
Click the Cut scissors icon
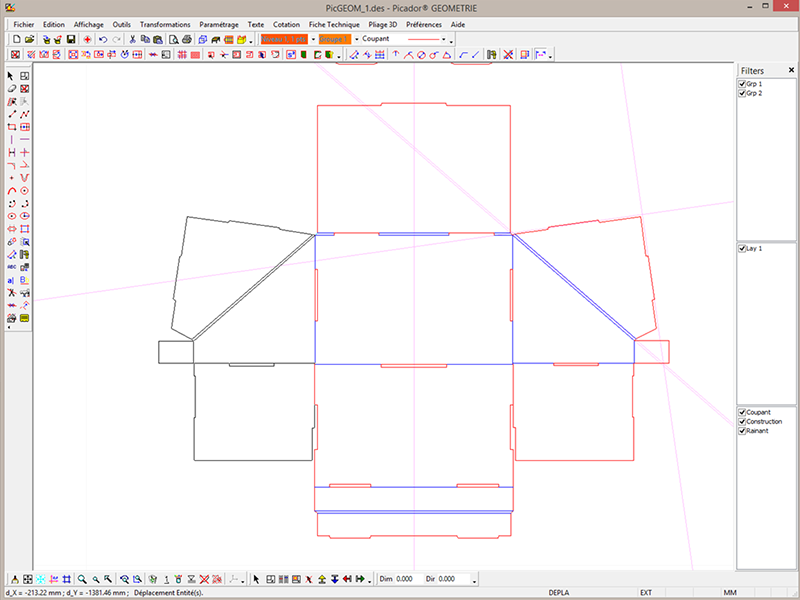(132, 39)
